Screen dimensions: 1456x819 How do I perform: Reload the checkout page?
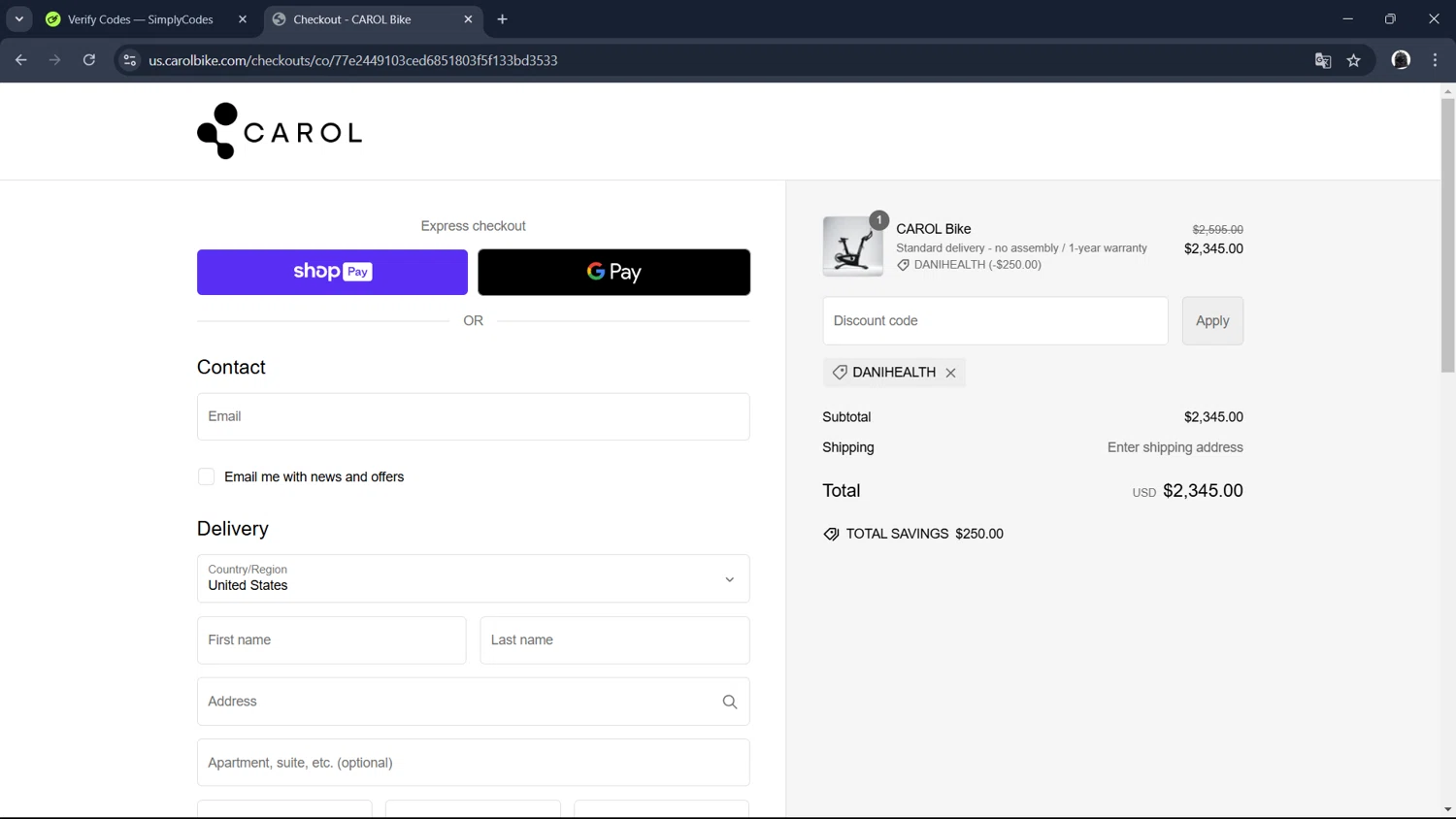pos(89,60)
